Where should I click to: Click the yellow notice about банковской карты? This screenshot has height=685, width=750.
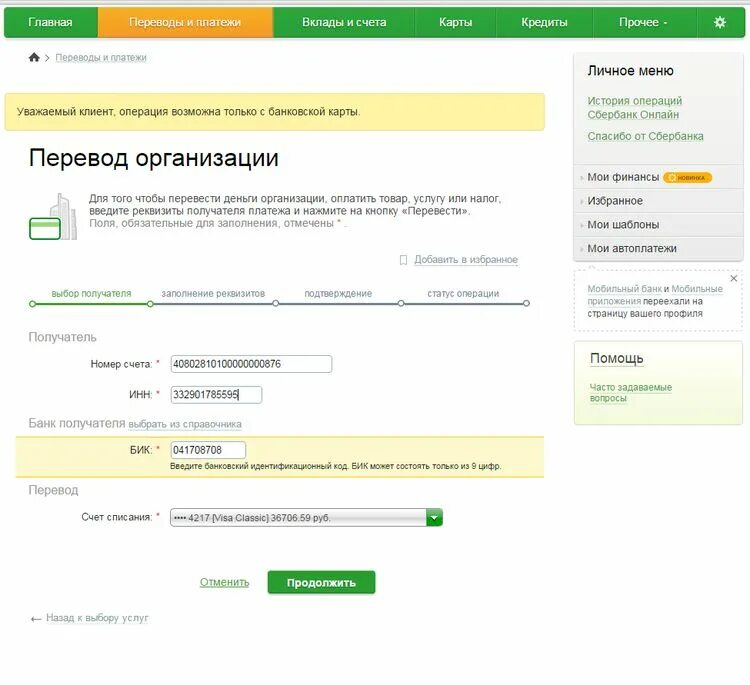(x=275, y=112)
